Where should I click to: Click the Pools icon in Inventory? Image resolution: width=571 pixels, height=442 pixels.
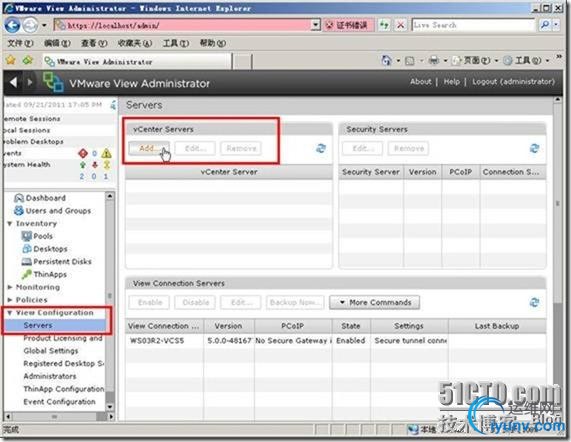click(x=27, y=236)
